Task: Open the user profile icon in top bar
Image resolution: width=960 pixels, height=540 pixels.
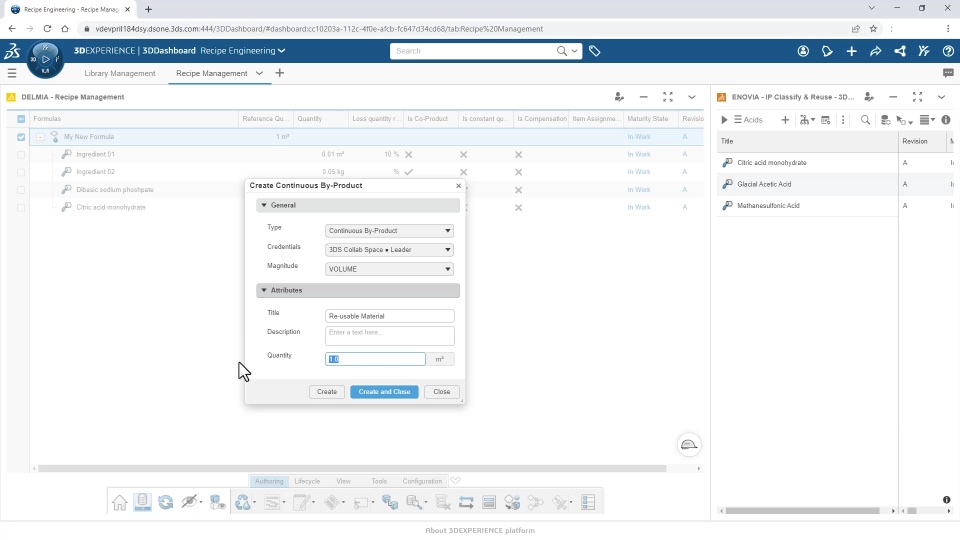Action: [x=803, y=51]
